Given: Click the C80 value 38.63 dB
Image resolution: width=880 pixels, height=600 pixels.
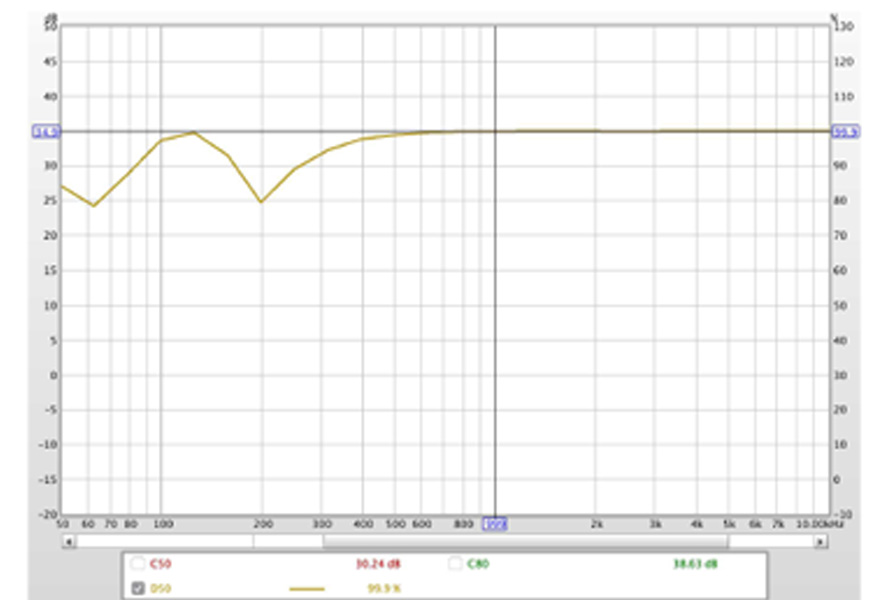Looking at the screenshot, I should coord(696,564).
